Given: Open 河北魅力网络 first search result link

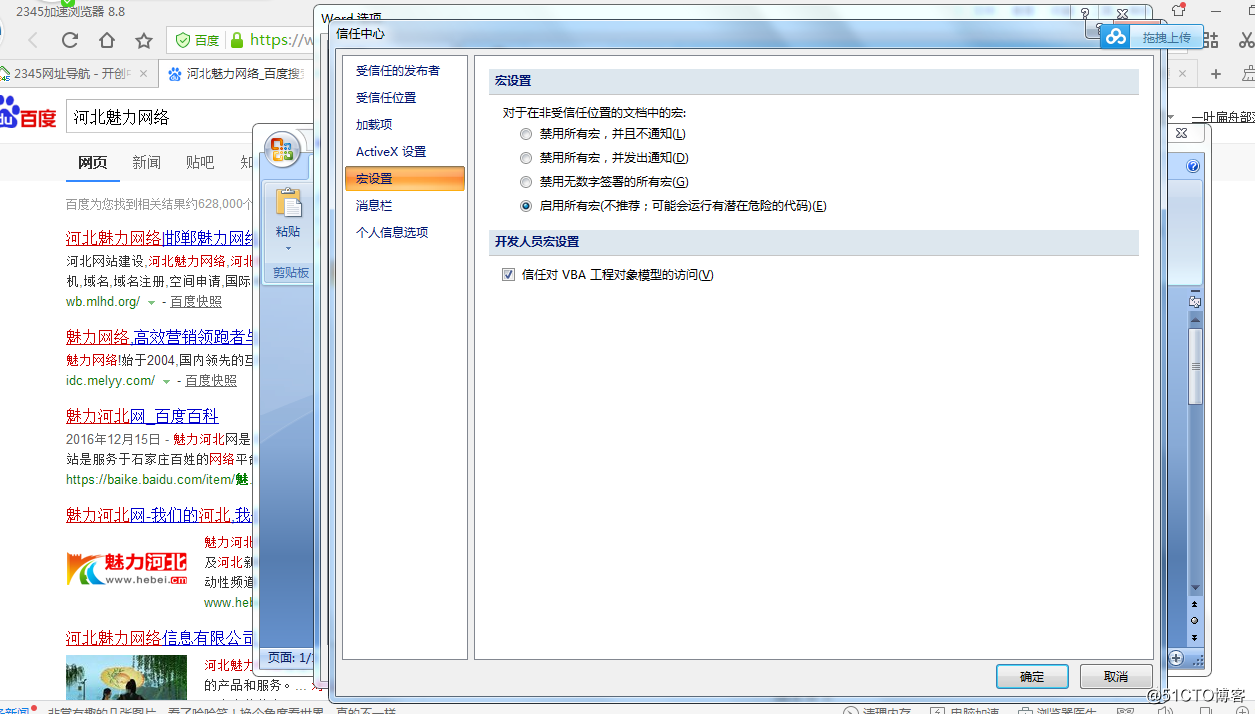Looking at the screenshot, I should (161, 238).
